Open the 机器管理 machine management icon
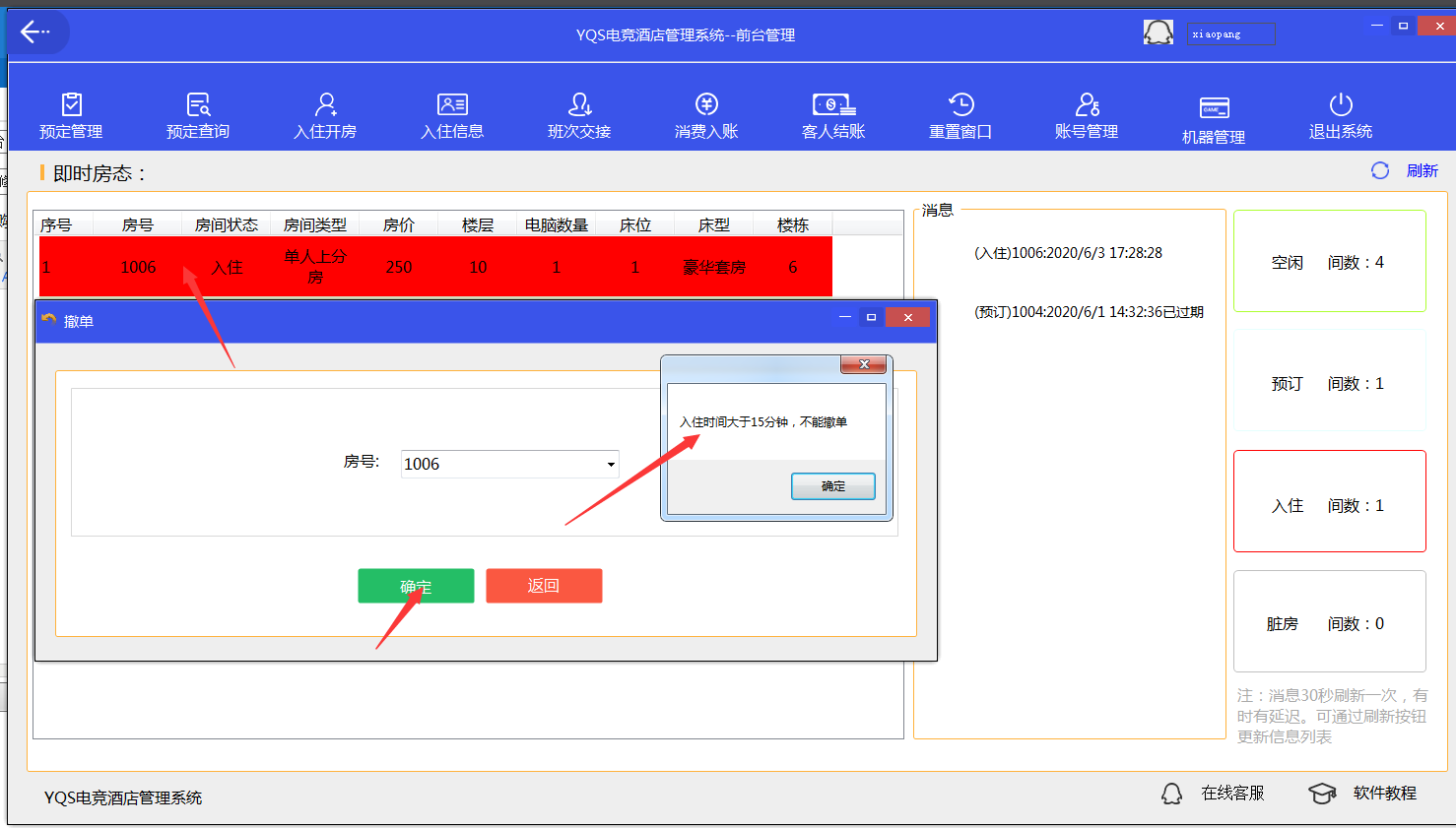This screenshot has width=1456, height=828. pyautogui.click(x=1214, y=119)
